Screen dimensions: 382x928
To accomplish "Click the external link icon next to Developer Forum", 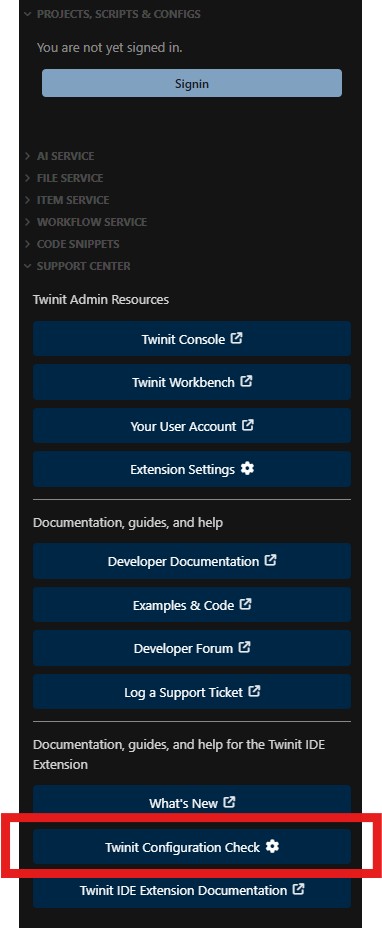I will click(244, 647).
